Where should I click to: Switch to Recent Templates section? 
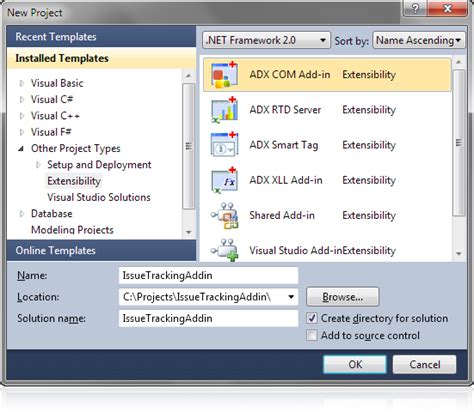tap(101, 37)
